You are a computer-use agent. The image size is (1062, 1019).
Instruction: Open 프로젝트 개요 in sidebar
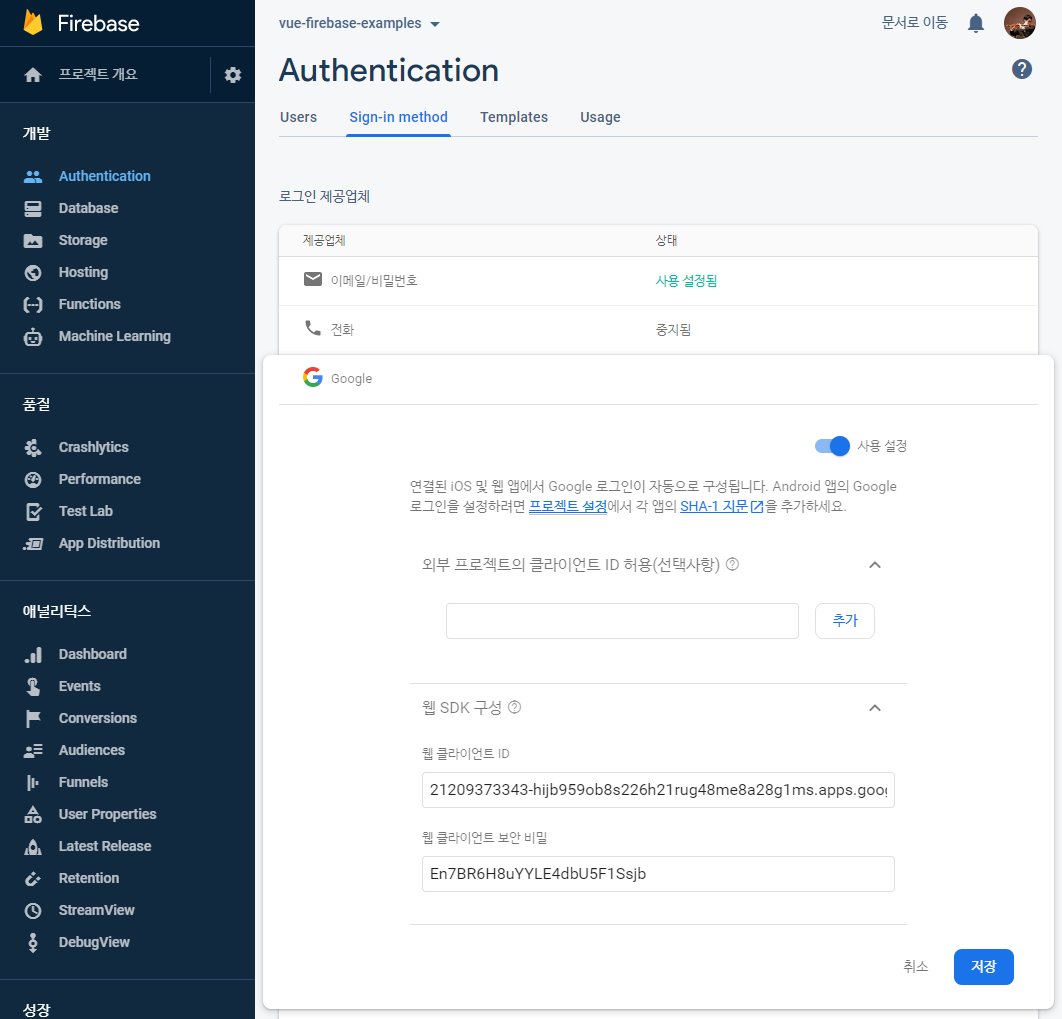click(98, 74)
